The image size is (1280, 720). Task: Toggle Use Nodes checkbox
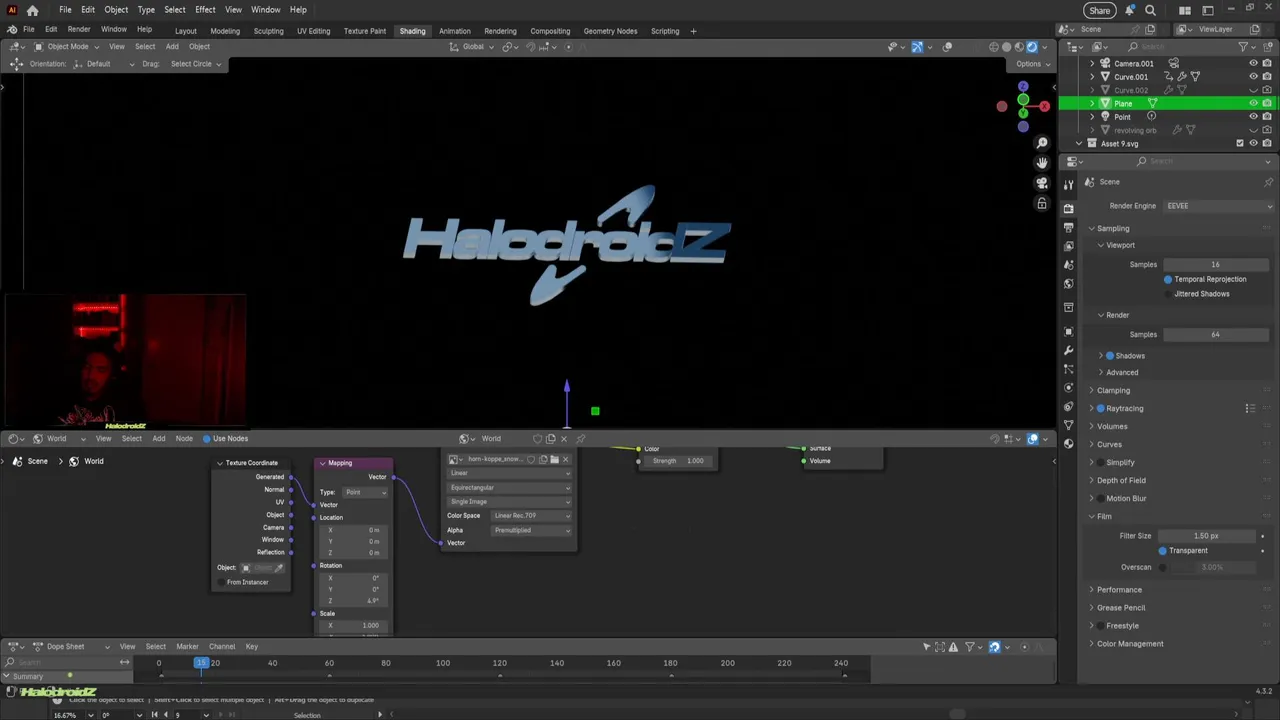tap(207, 438)
